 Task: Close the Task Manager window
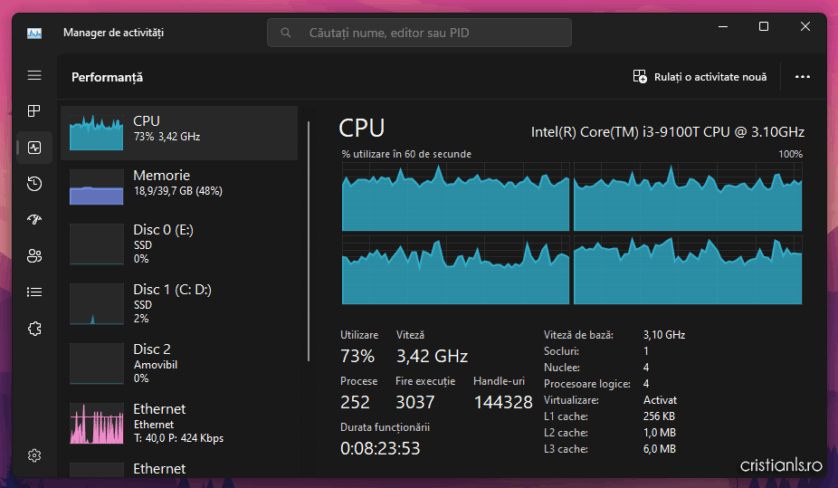(805, 26)
